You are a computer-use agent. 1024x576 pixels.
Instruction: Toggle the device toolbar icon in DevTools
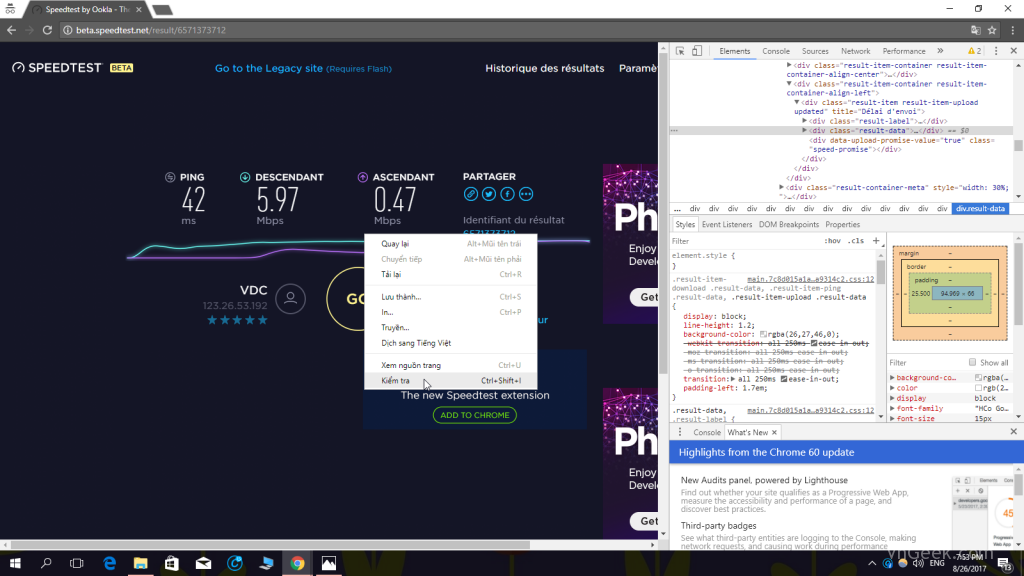coord(697,51)
